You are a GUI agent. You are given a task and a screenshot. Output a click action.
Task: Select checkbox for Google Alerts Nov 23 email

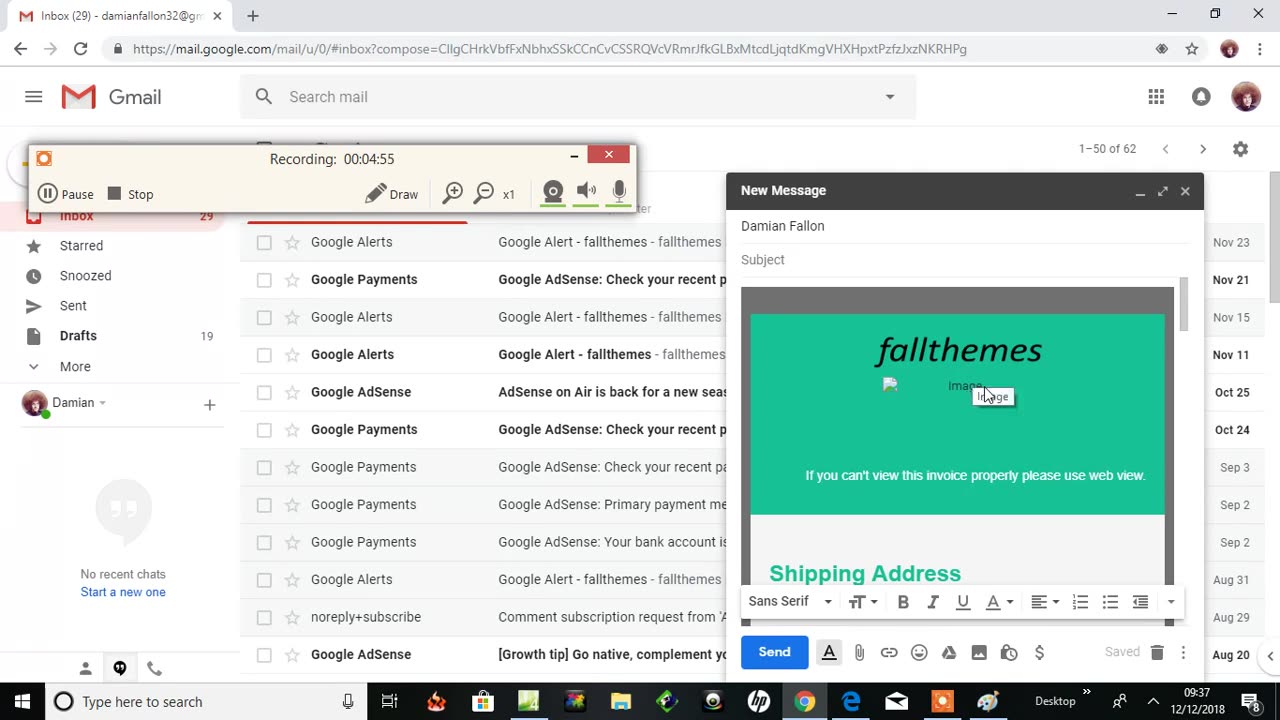(x=264, y=242)
